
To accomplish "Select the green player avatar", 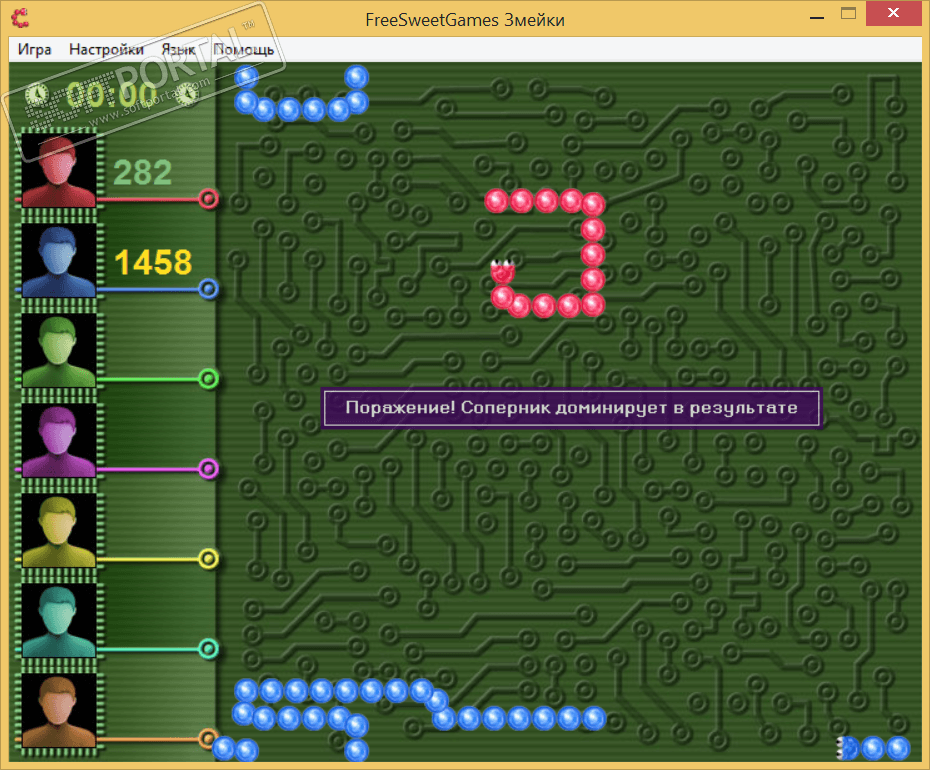I will [x=59, y=351].
